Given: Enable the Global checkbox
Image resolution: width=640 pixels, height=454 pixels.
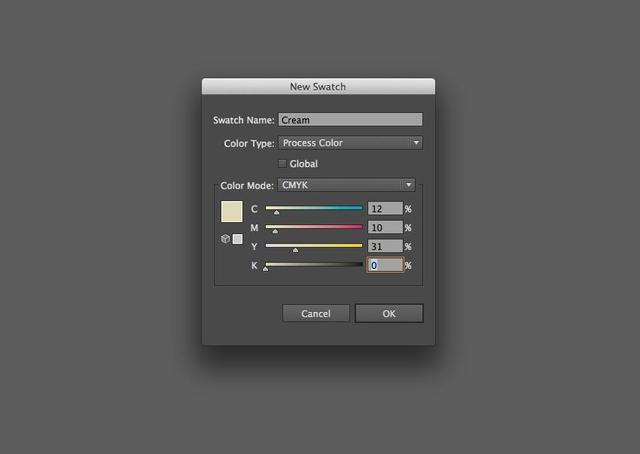Looking at the screenshot, I should 282,164.
